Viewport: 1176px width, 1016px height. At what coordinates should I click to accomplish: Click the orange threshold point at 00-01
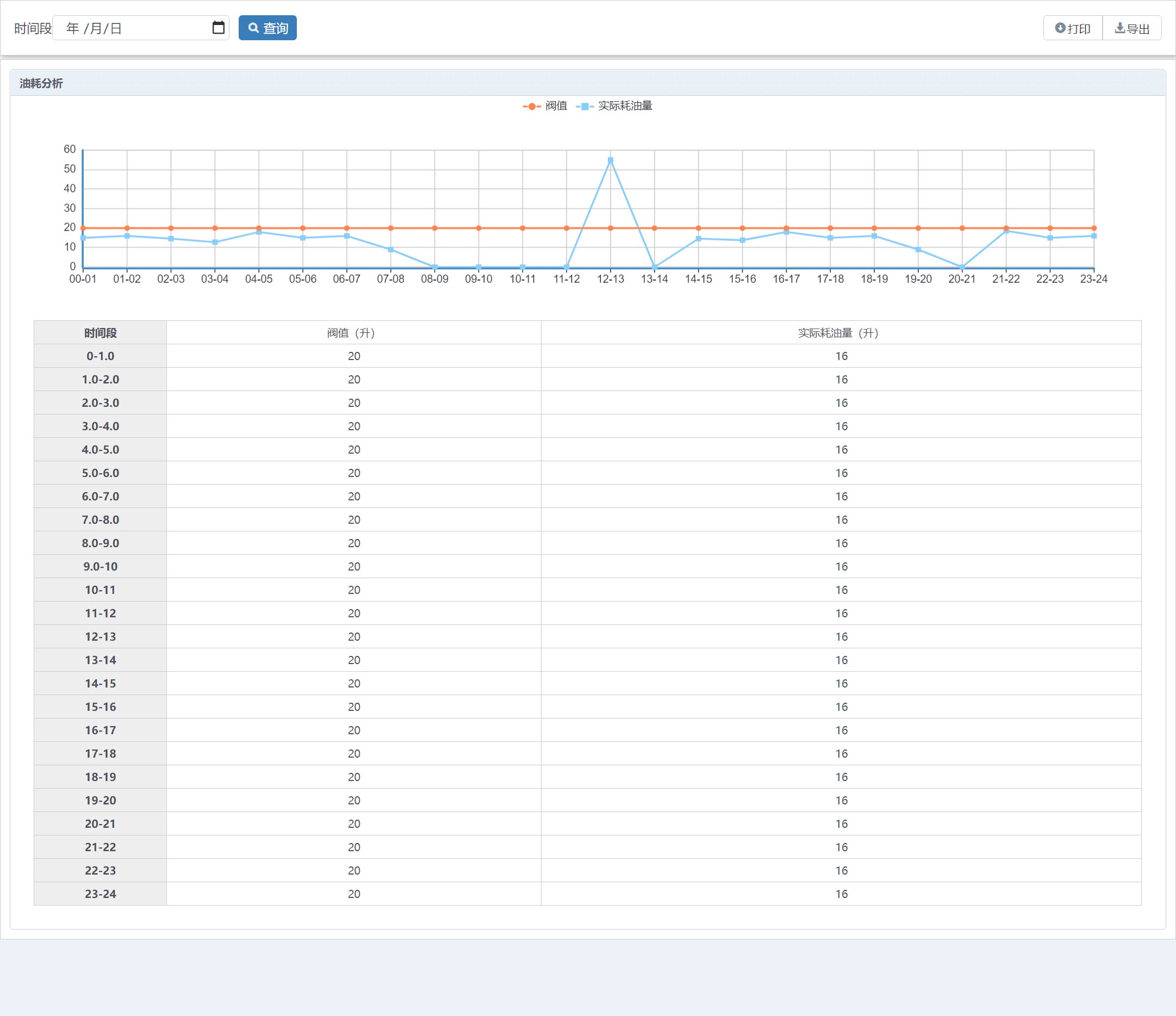tap(83, 228)
